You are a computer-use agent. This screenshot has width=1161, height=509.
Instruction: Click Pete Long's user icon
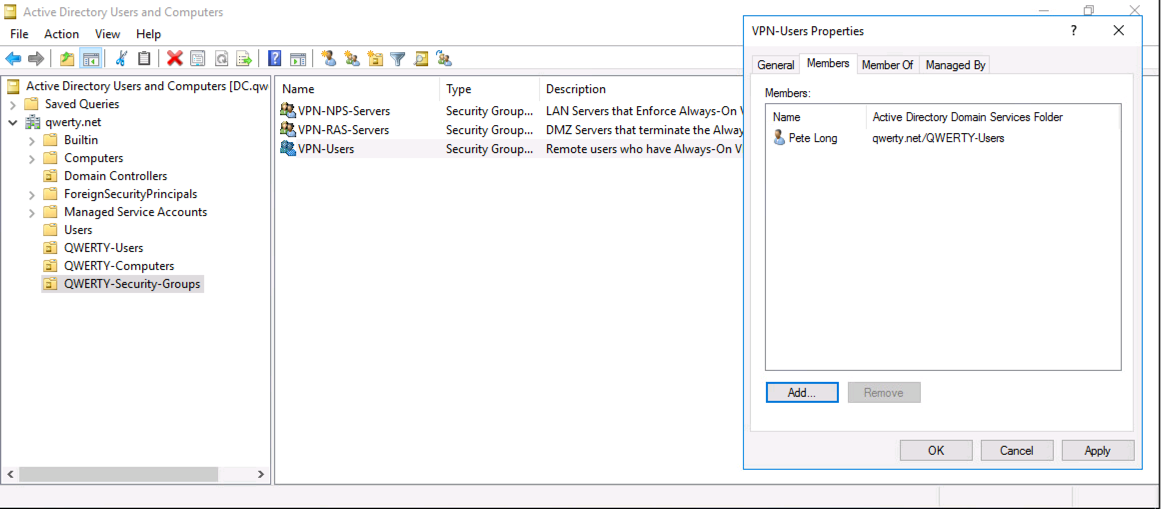coord(779,138)
